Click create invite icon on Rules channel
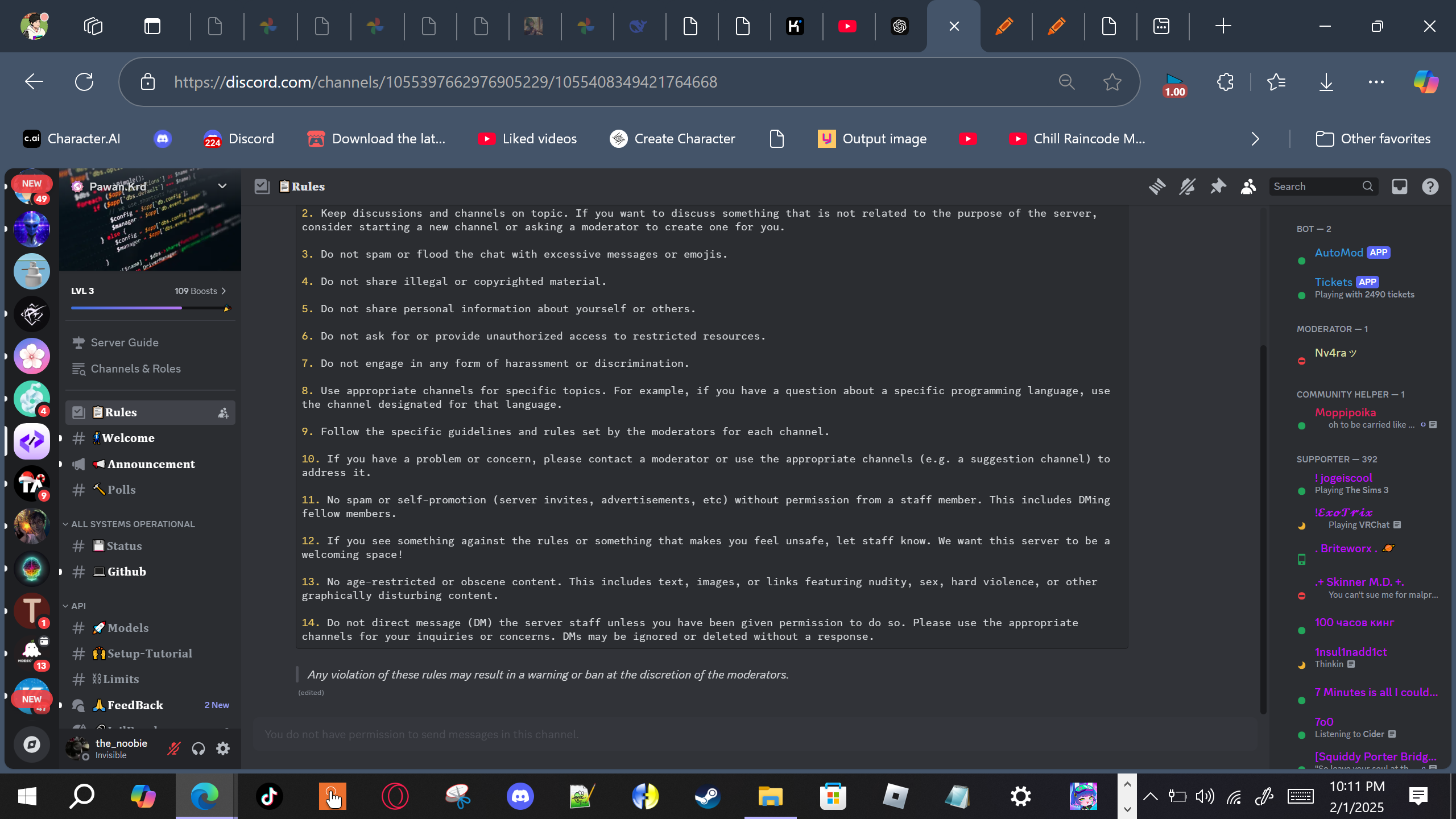This screenshot has width=1456, height=819. pos(223,413)
